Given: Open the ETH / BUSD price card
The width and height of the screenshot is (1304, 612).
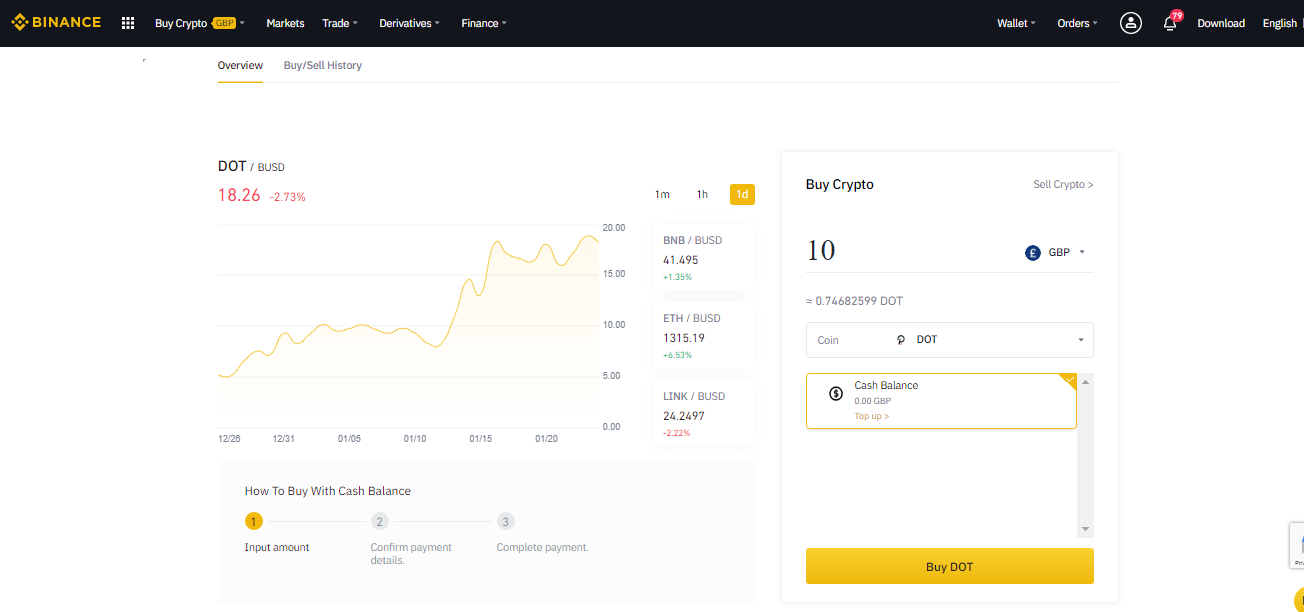Looking at the screenshot, I should coord(703,336).
